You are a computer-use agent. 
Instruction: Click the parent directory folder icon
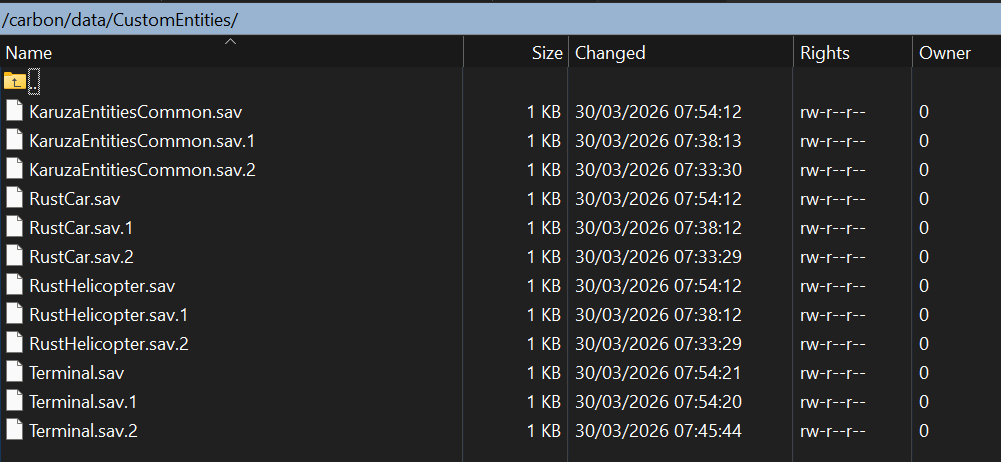tap(14, 81)
